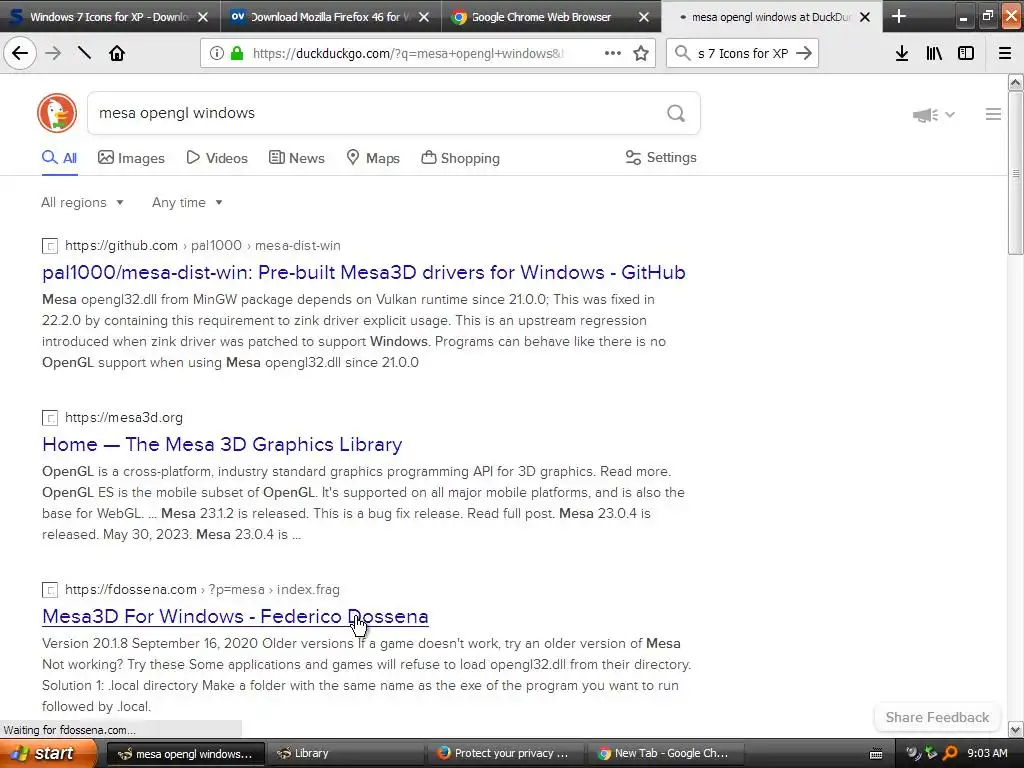This screenshot has height=768, width=1024.
Task: Open a new tab with plus button
Action: (899, 16)
